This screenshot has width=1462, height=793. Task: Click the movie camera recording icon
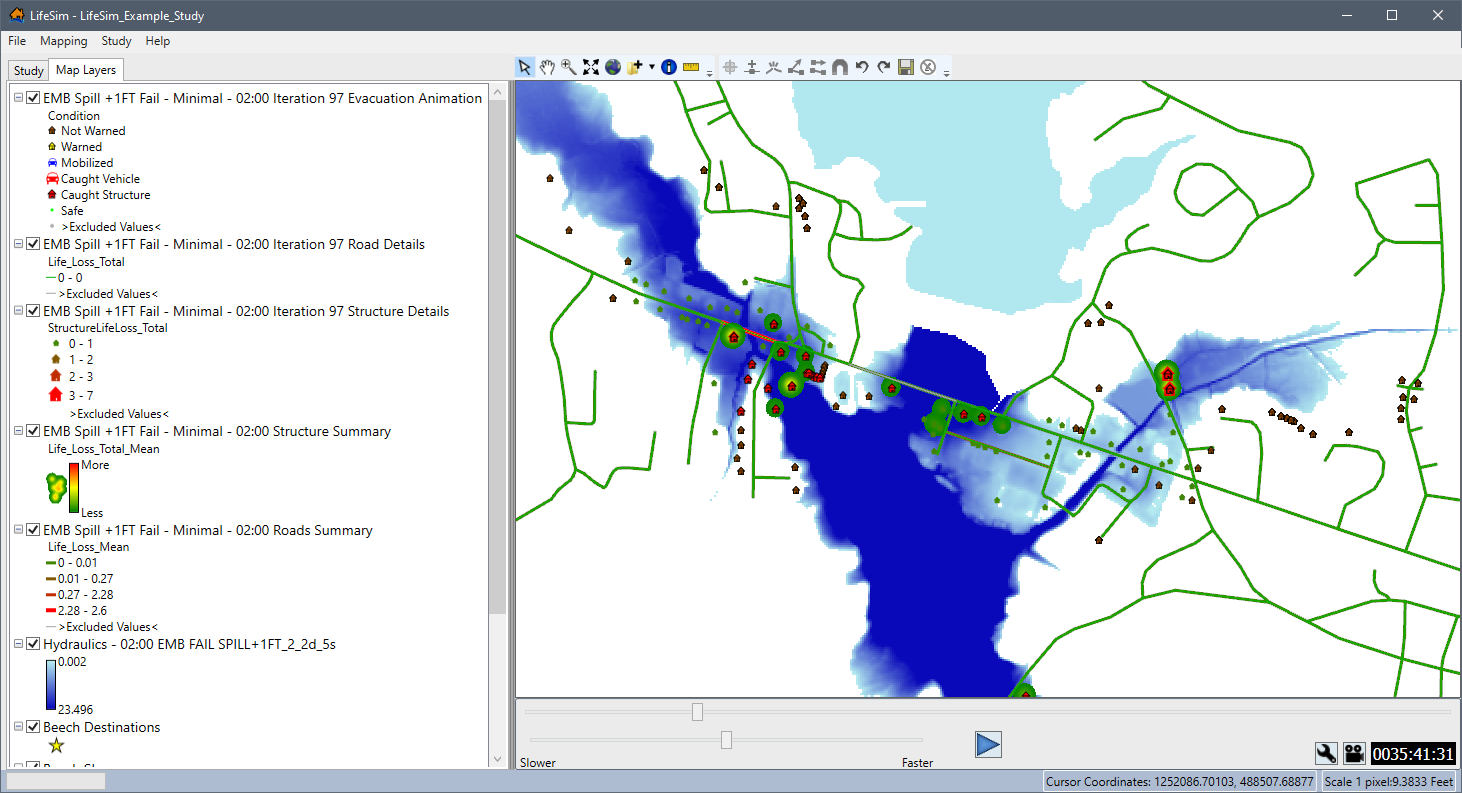pos(1355,753)
